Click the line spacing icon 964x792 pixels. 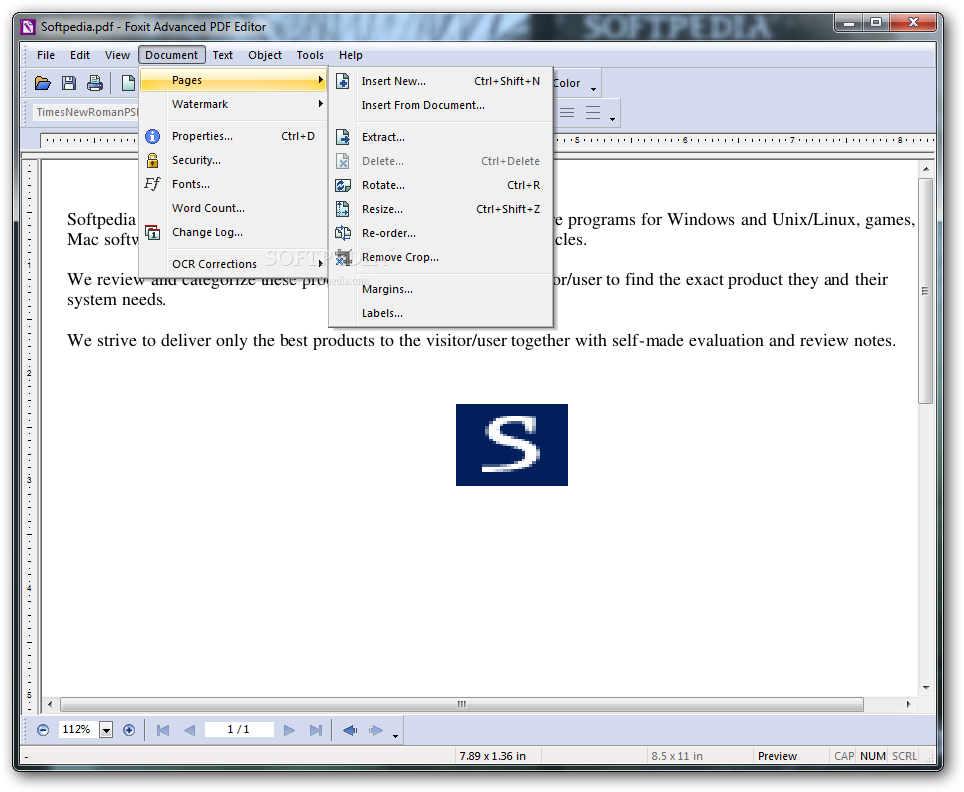(593, 113)
